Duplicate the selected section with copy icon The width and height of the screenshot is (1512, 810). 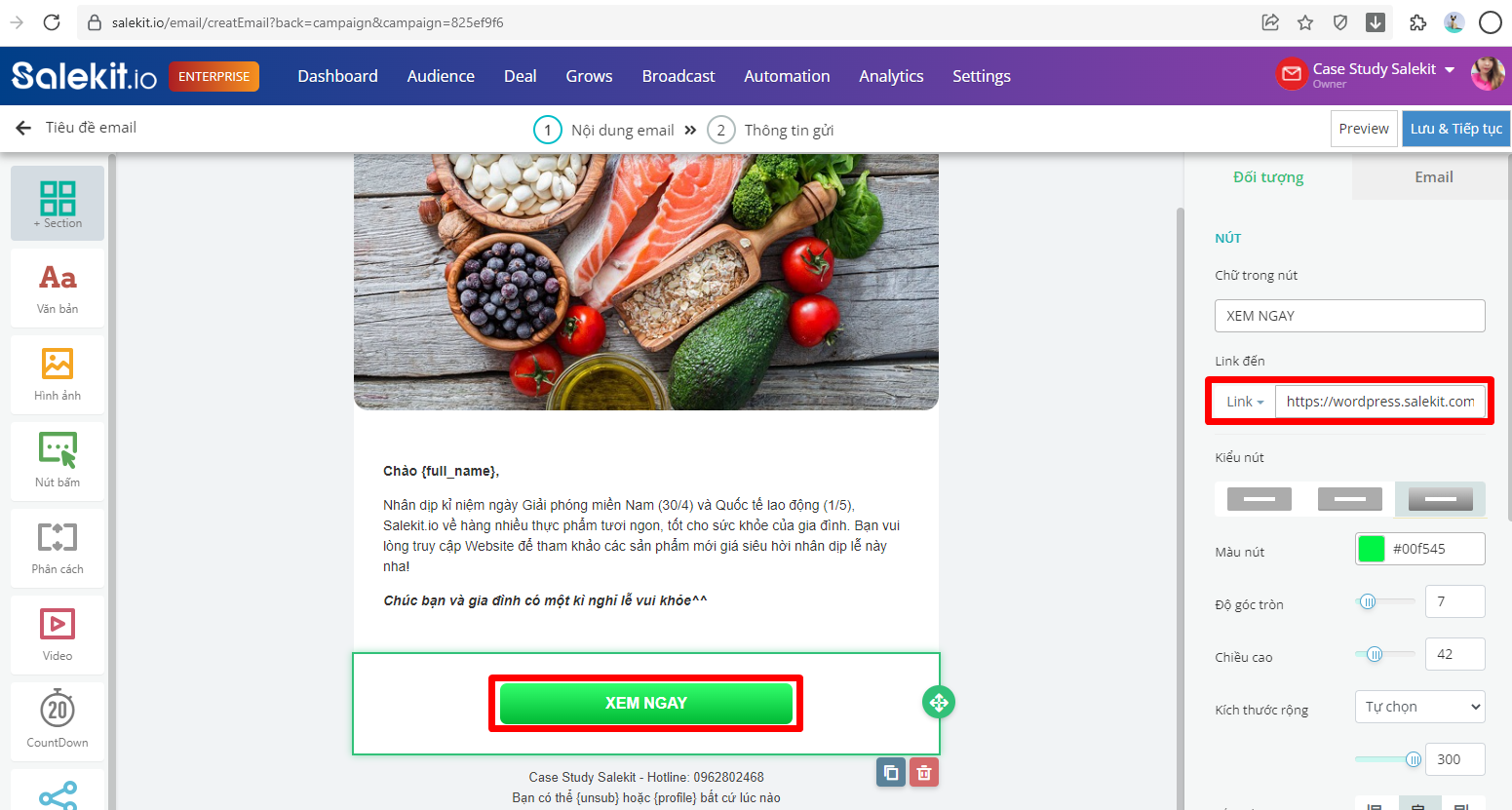point(891,773)
